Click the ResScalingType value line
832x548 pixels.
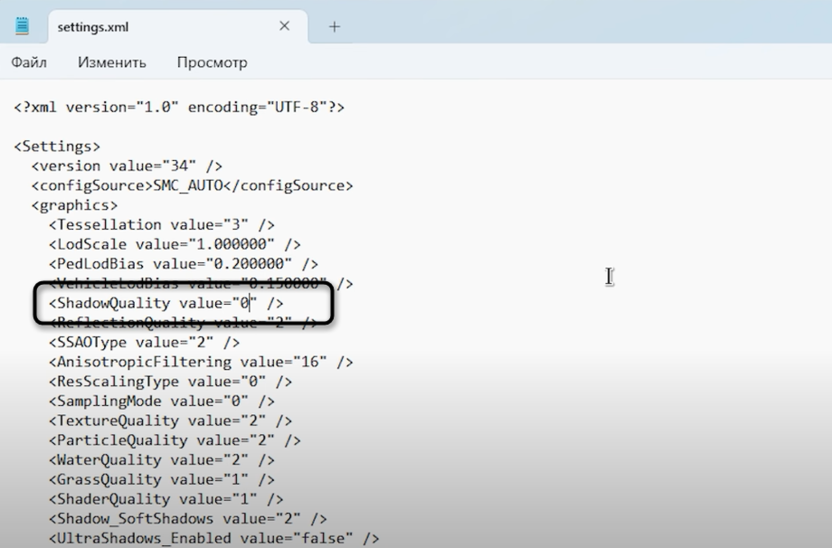pos(170,382)
